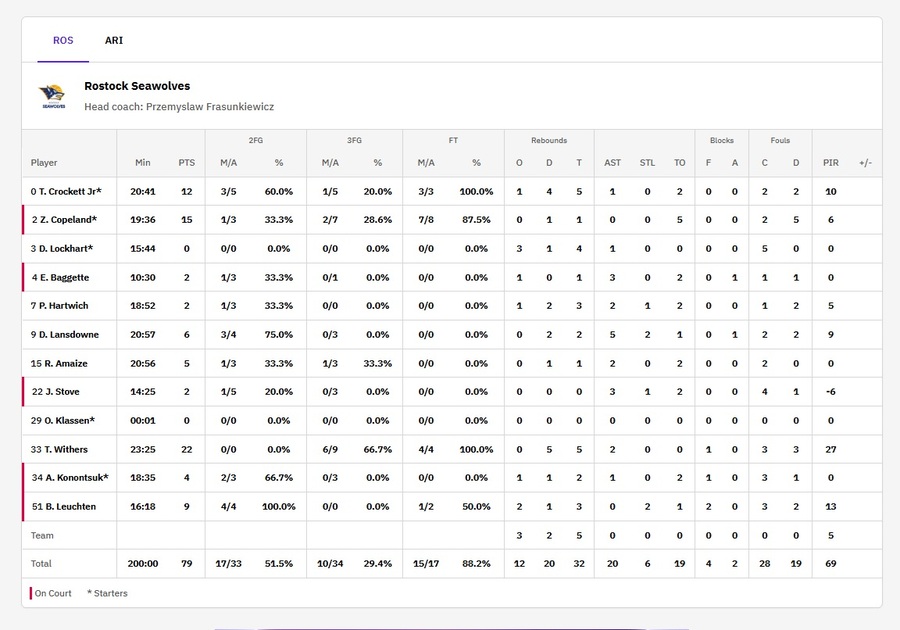
Task: Select player 3 D. Lockhart
Action: point(62,248)
